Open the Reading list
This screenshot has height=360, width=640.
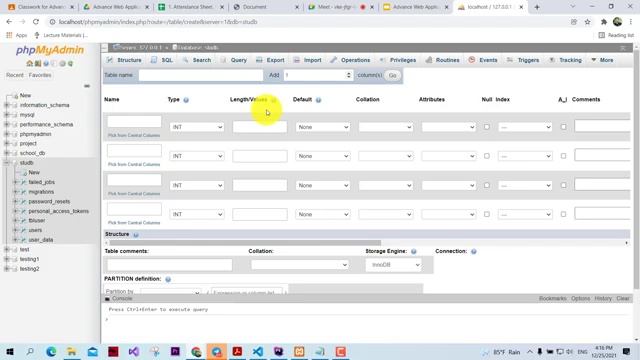pyautogui.click(x=616, y=35)
